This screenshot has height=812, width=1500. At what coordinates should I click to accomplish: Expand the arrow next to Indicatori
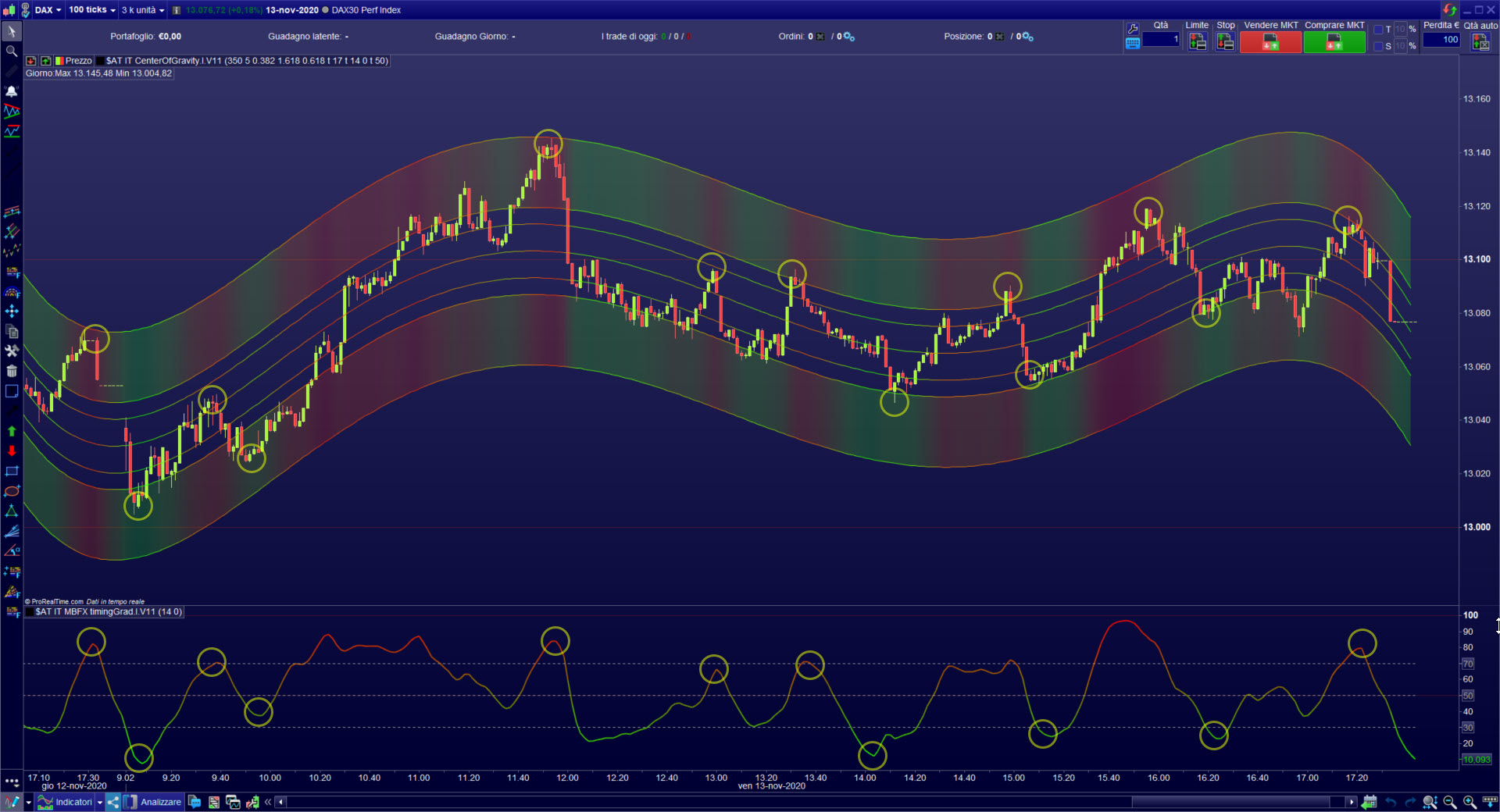click(x=100, y=802)
